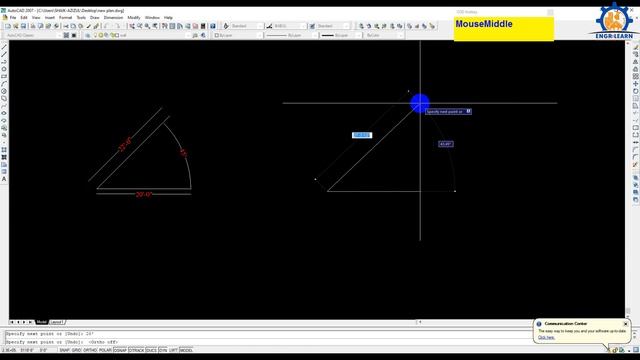Select the Construction Line tool
The width and height of the screenshot is (640, 360).
click(x=4, y=54)
